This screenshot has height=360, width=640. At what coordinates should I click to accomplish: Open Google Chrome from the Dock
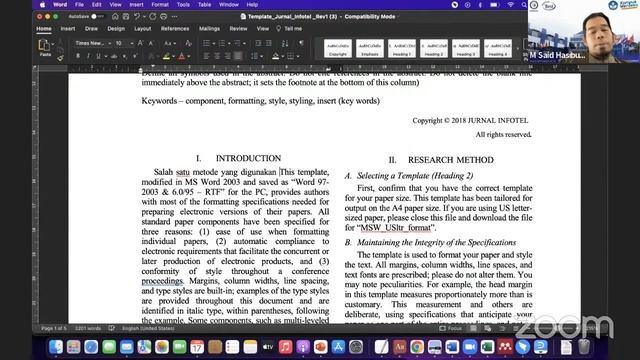(x=417, y=347)
